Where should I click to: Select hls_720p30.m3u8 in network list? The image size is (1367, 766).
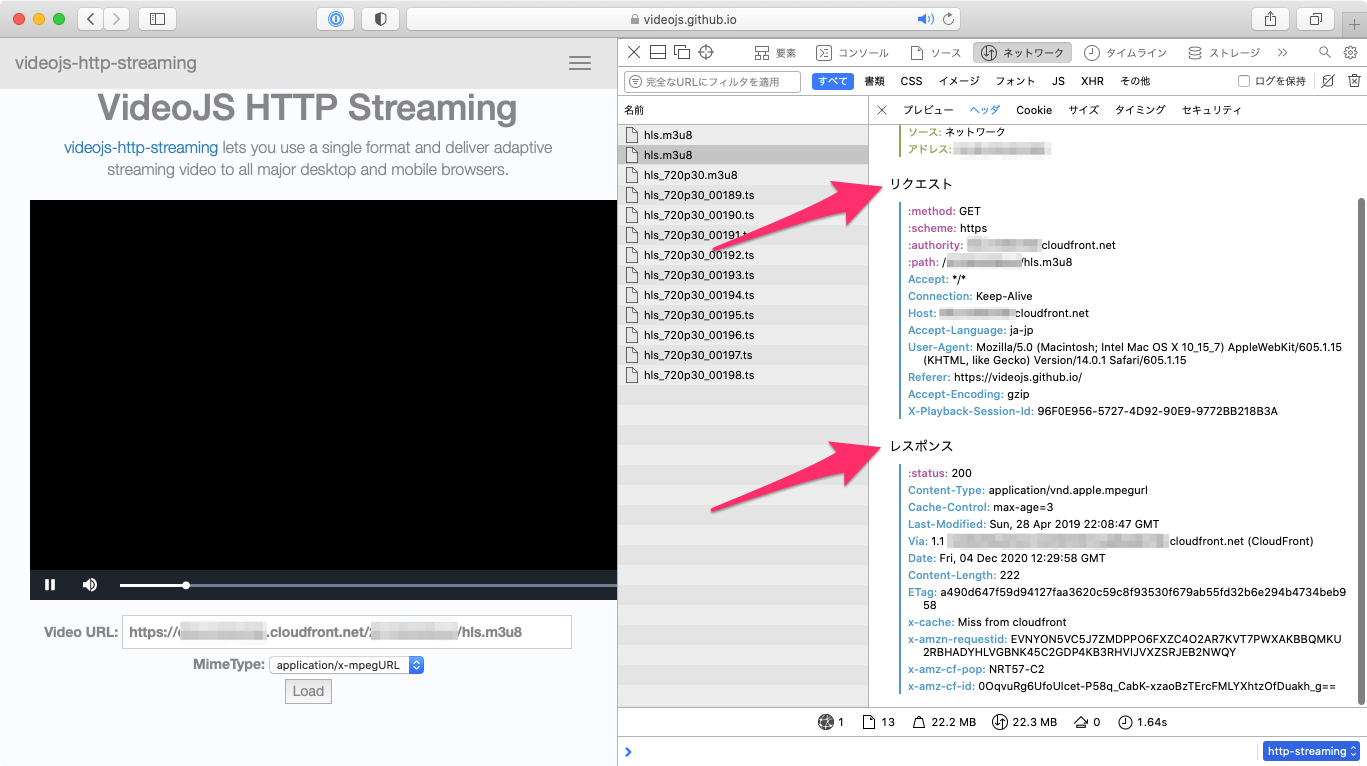(x=743, y=175)
